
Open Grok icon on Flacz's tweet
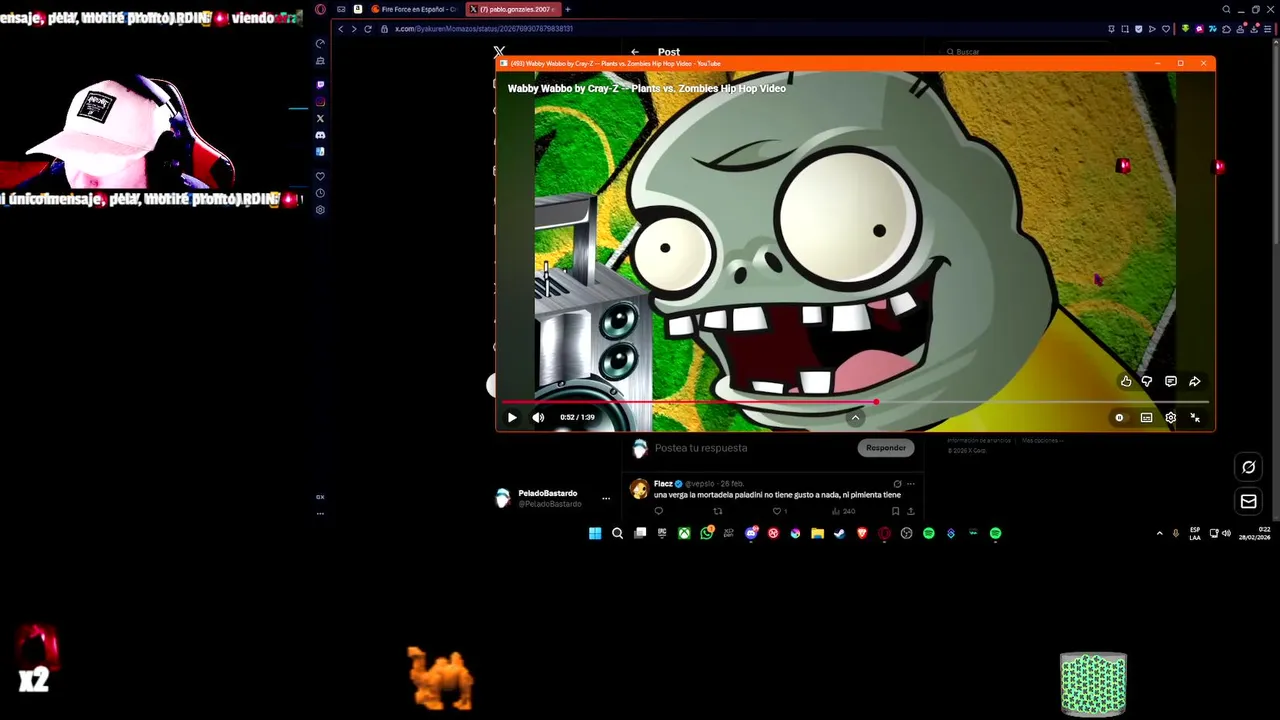pyautogui.click(x=897, y=484)
